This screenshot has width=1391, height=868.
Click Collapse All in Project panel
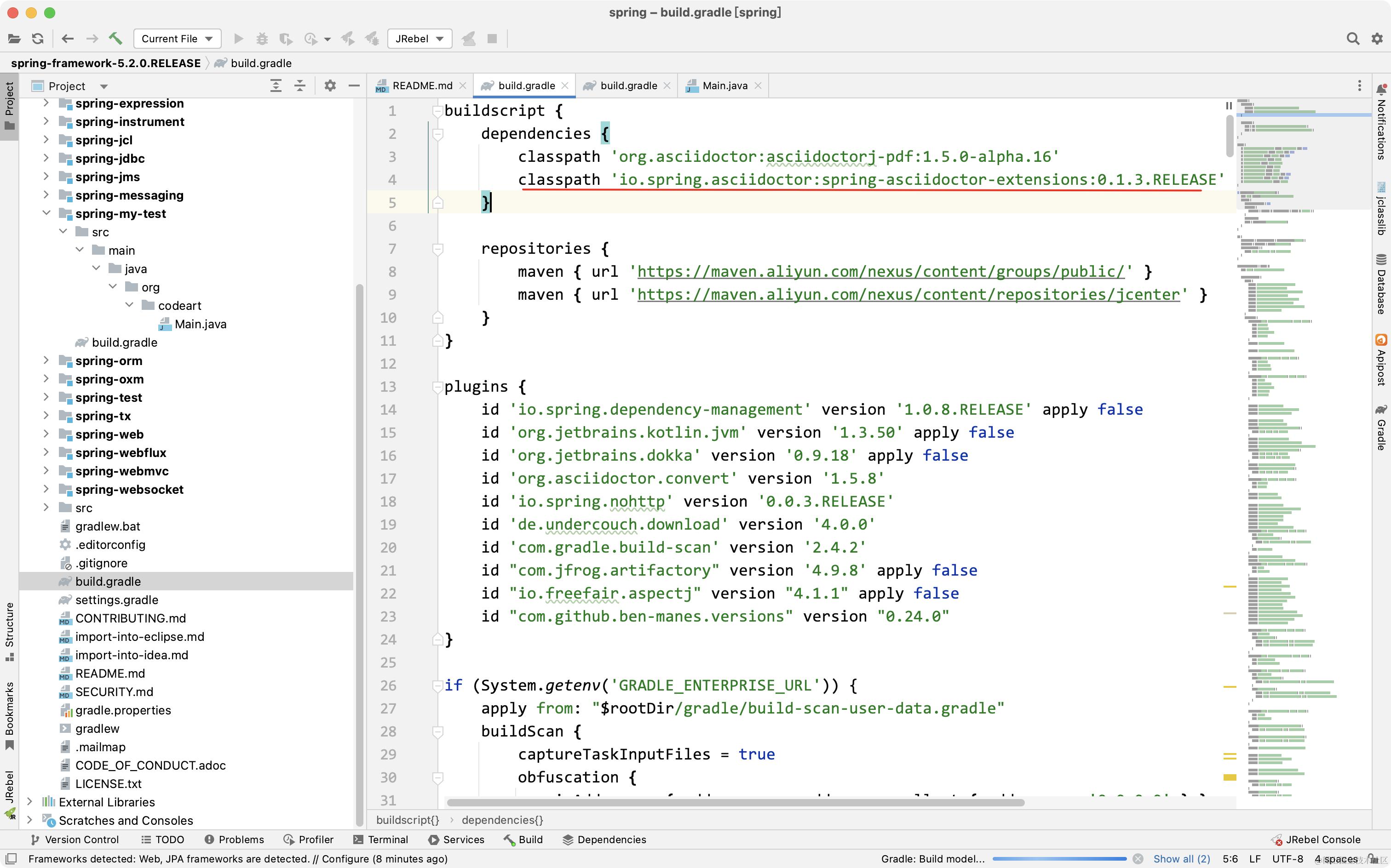[x=300, y=86]
